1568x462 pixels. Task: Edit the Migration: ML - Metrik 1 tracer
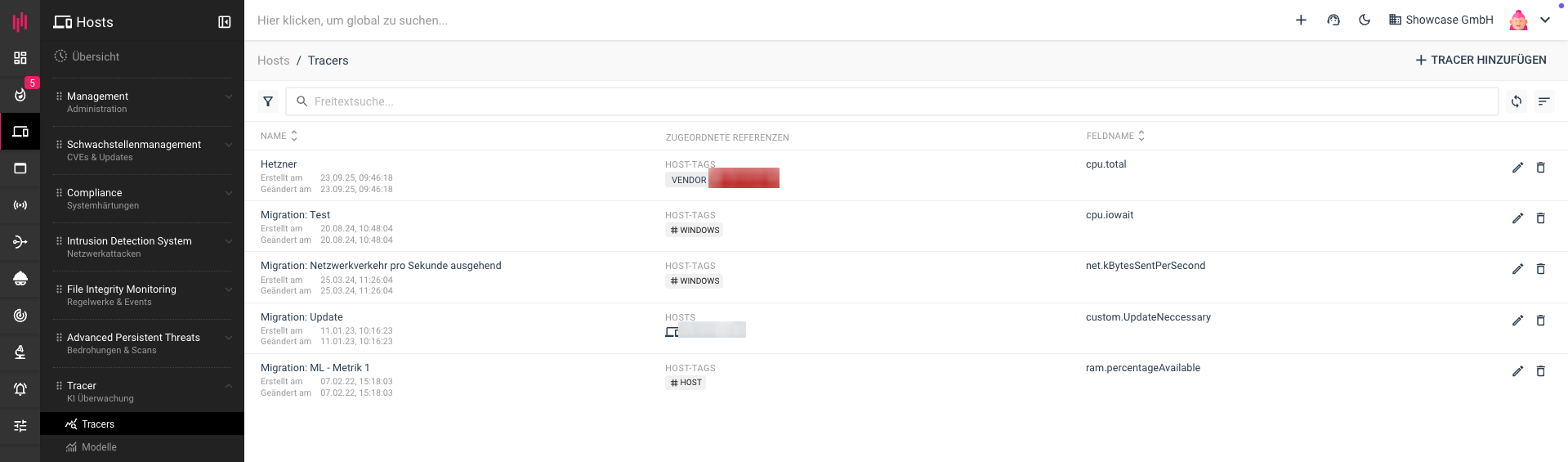coord(1517,371)
